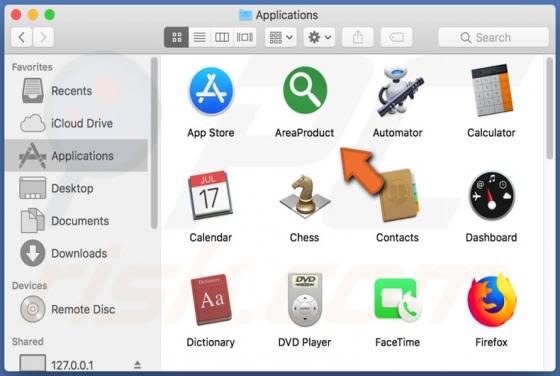The image size is (560, 376).
Task: Select the Dashboard app icon
Action: (x=491, y=196)
